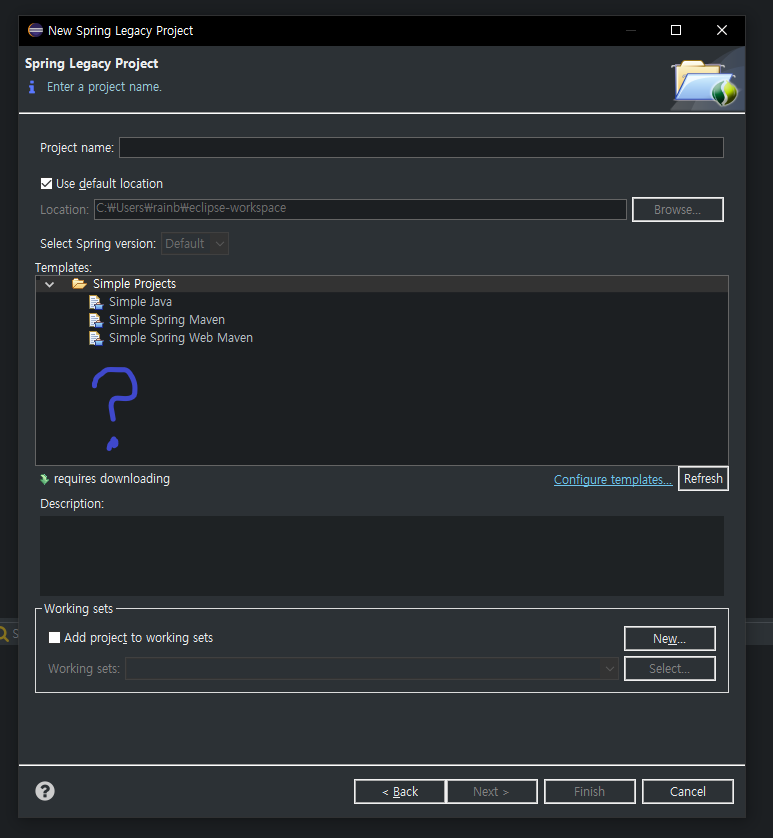The width and height of the screenshot is (773, 838).
Task: Click the Finish button
Action: tap(590, 792)
